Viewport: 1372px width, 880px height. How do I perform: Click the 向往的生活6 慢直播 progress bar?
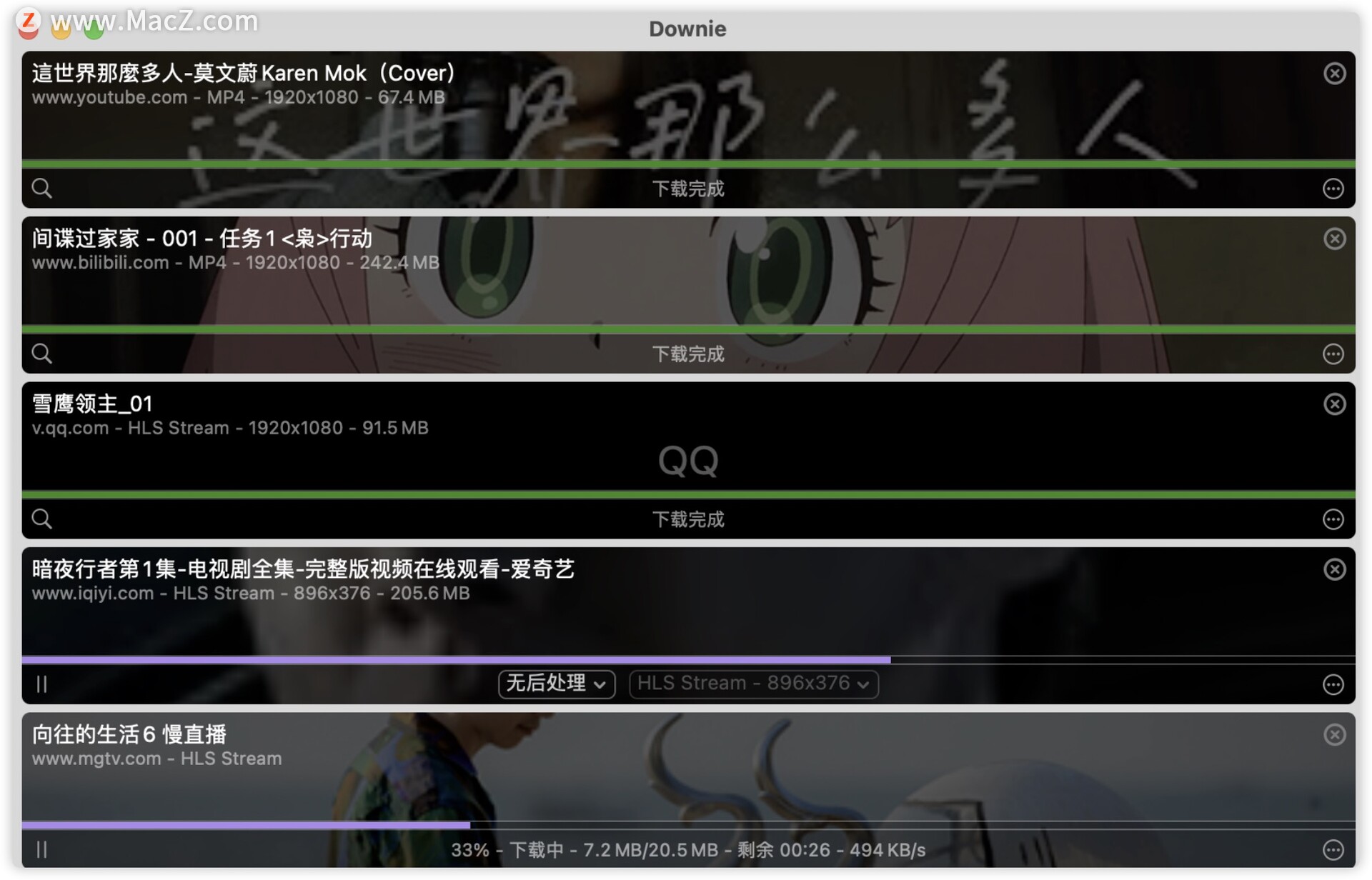point(688,825)
